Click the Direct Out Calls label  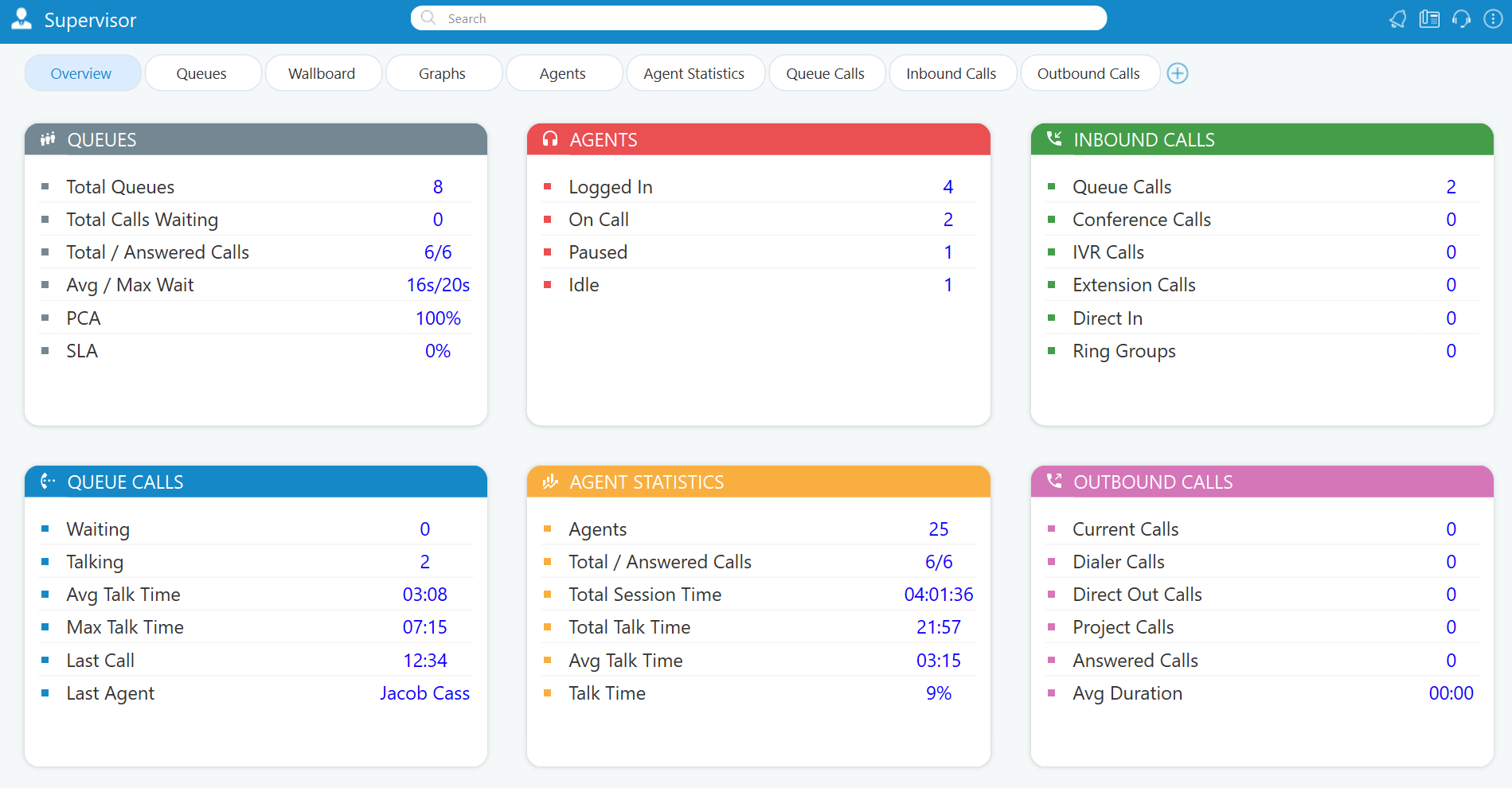[x=1137, y=595]
